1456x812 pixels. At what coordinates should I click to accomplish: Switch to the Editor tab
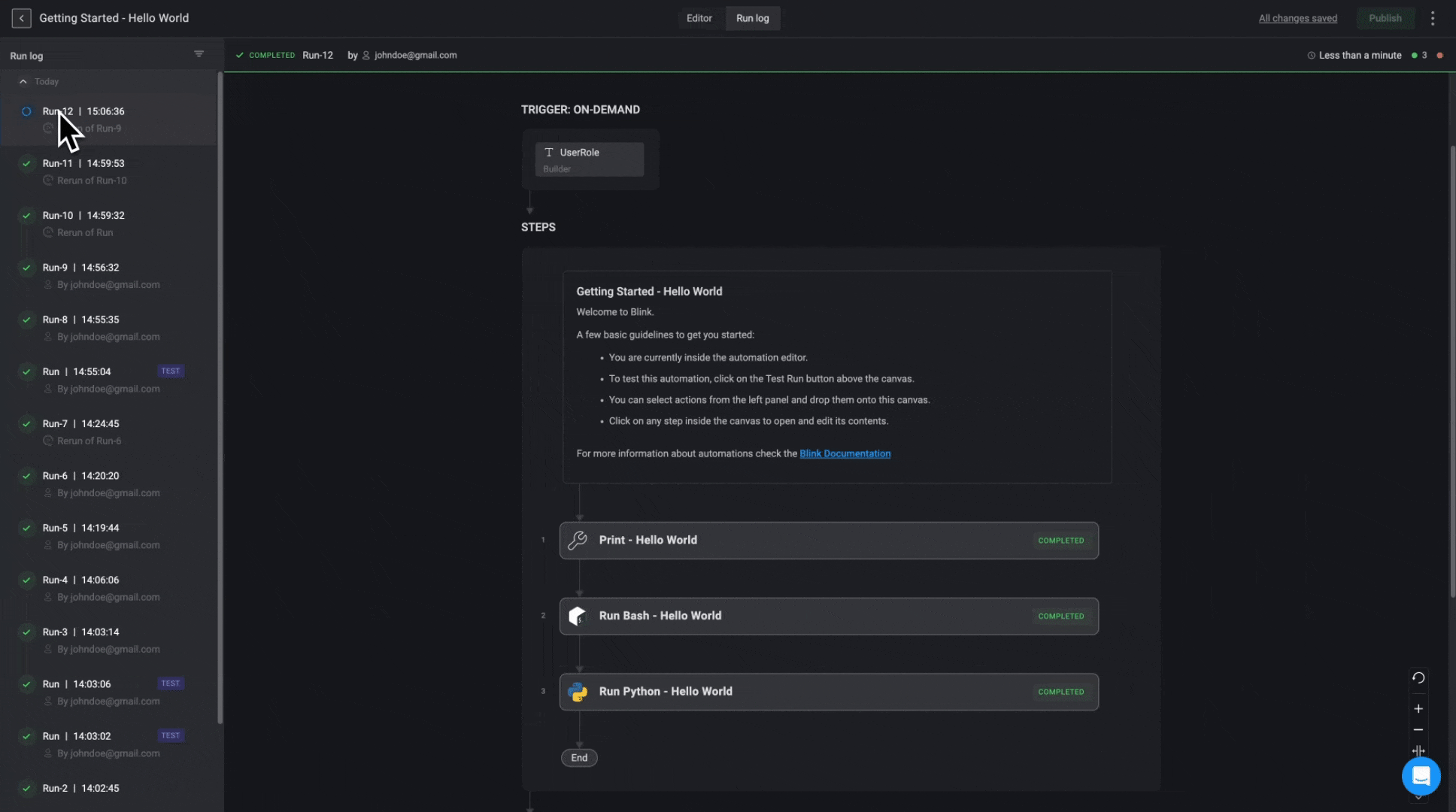698,18
